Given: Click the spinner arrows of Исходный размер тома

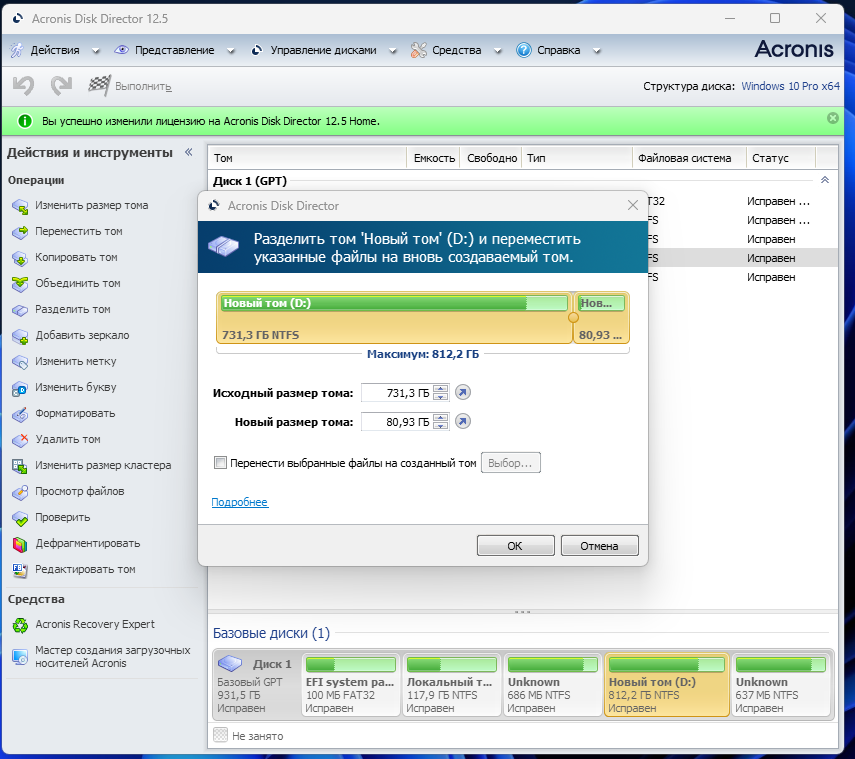Looking at the screenshot, I should click(x=441, y=393).
